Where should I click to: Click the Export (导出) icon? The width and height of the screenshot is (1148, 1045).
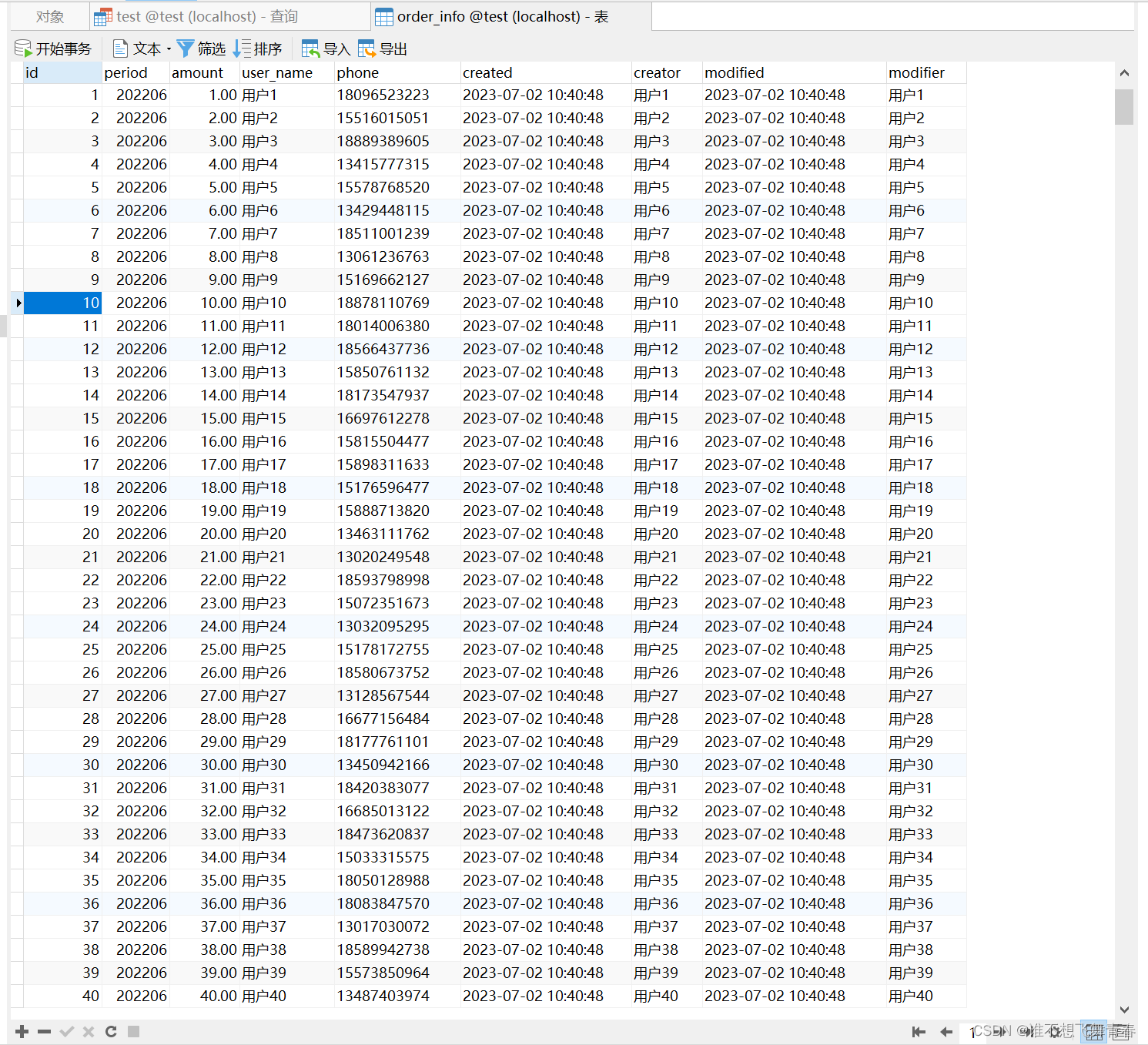pos(367,49)
